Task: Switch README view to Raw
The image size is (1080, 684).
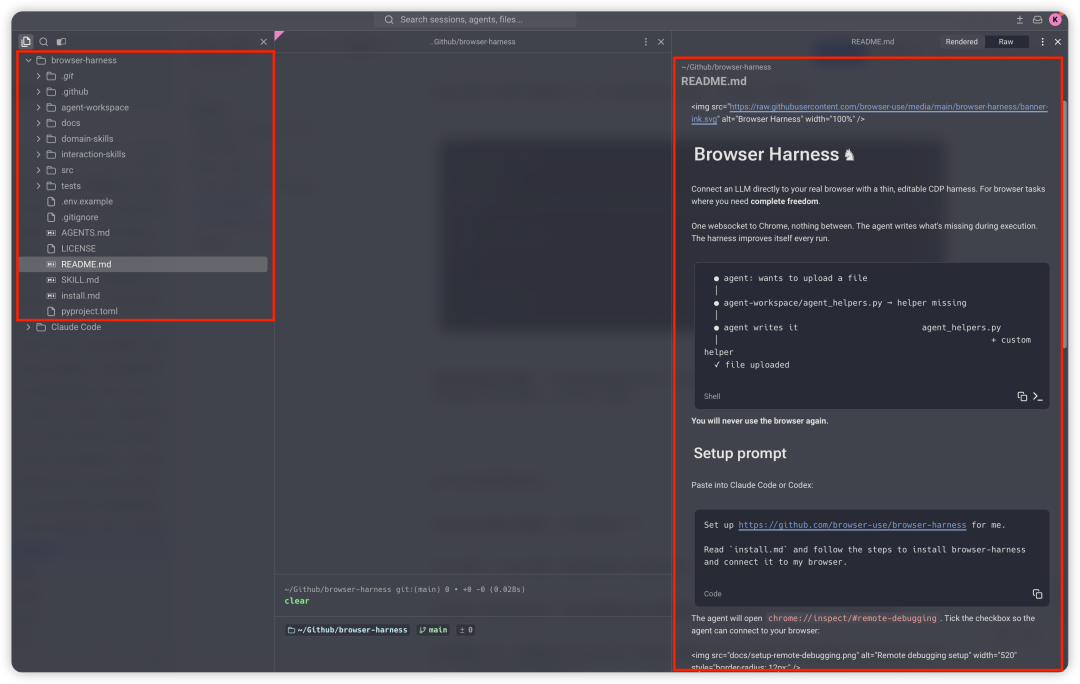Action: point(1006,42)
